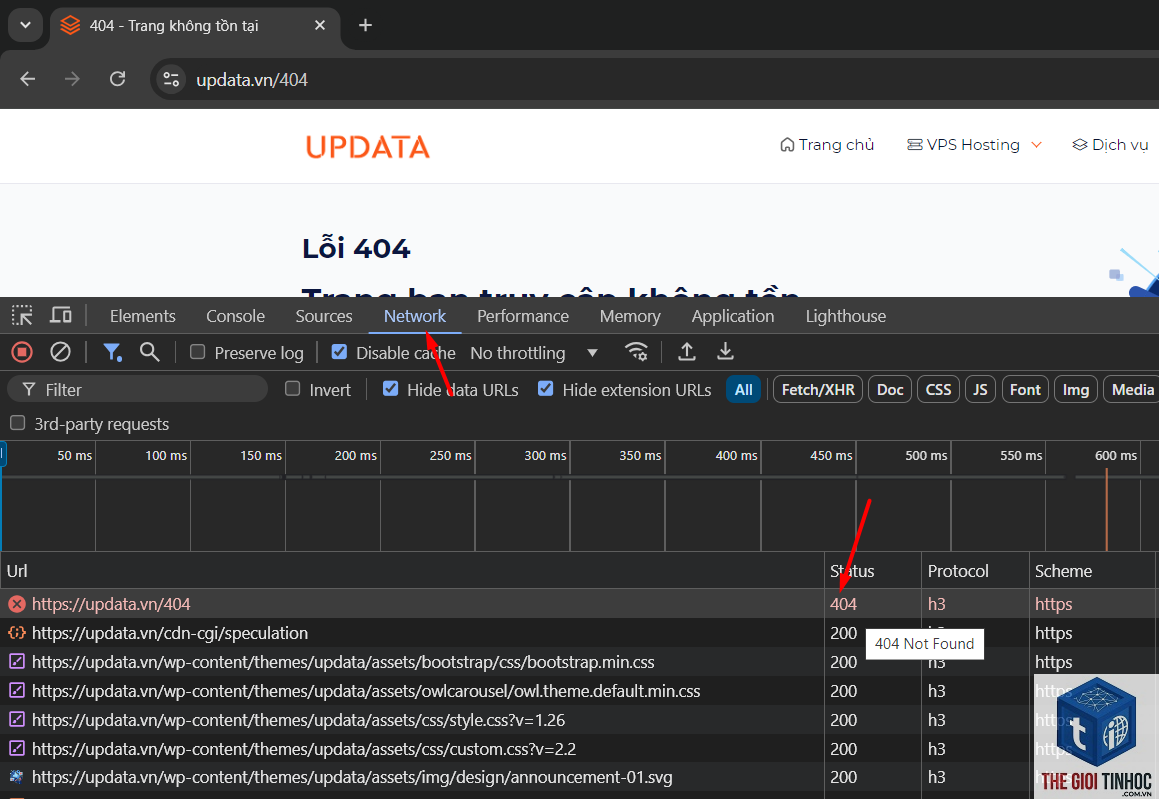Open the Memory panel tab
This screenshot has width=1159, height=799.
(x=630, y=316)
